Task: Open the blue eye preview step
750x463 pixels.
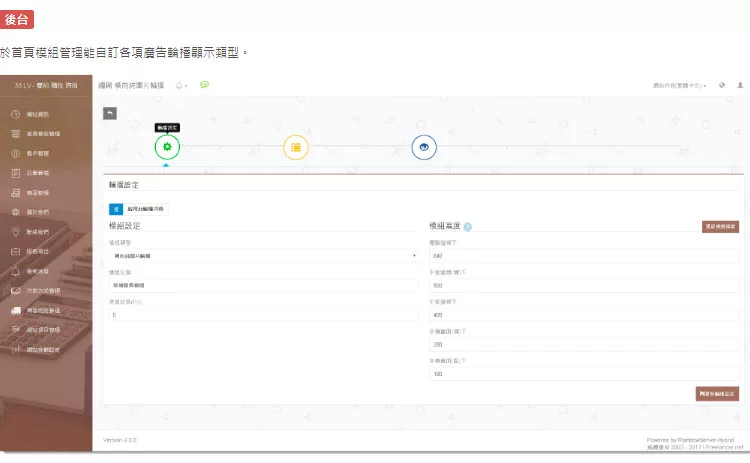Action: pos(424,147)
